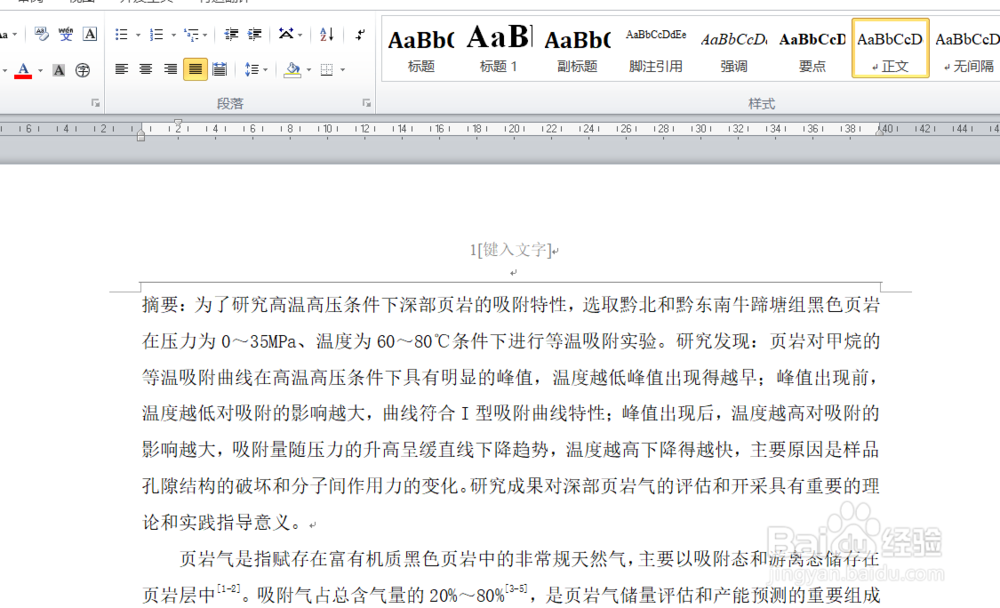1000x608 pixels.
Task: Click the right indent marker on ruler
Action: tap(880, 130)
